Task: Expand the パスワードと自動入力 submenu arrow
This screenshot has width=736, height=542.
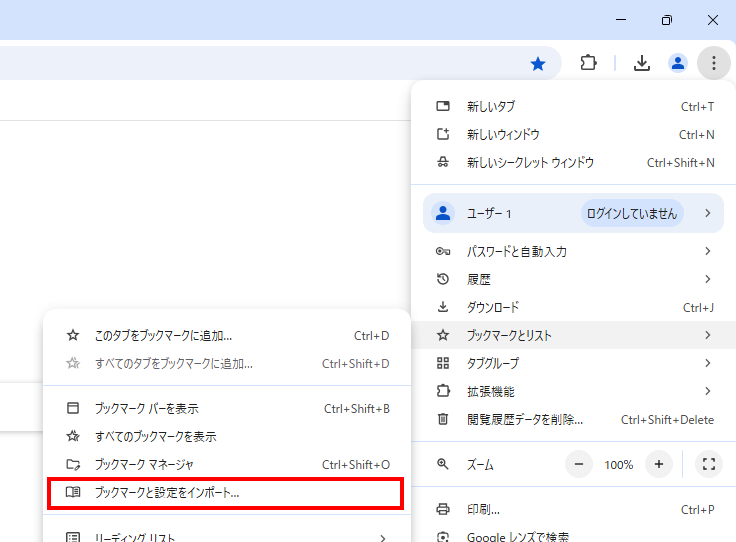Action: [708, 252]
